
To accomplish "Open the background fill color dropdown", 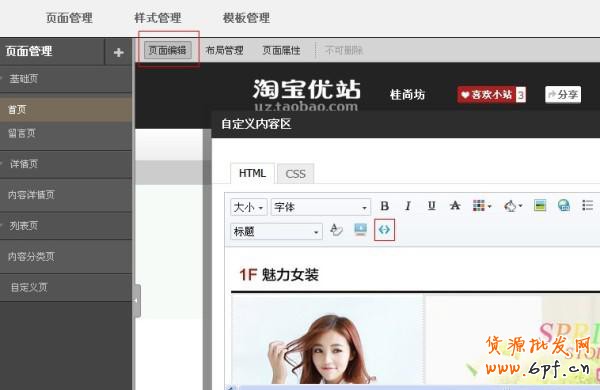I will coord(513,206).
